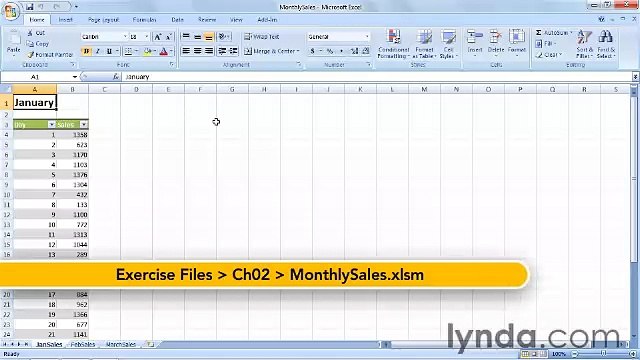
Task: Open the Find & Select binoculars menu
Action: pos(606,44)
